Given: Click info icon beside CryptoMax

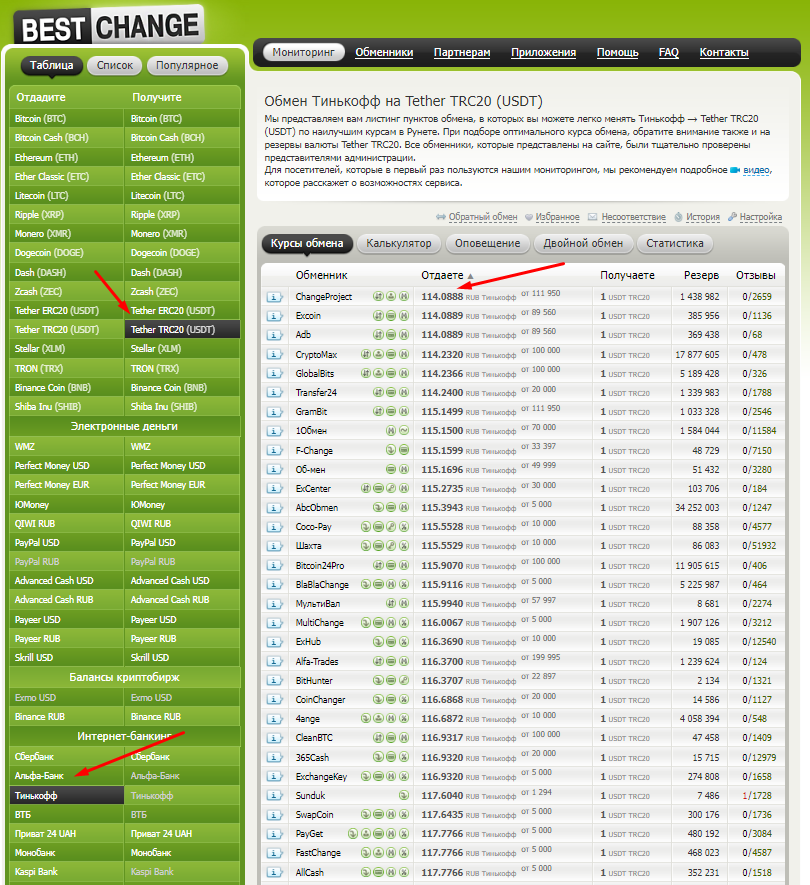Looking at the screenshot, I should click(x=274, y=354).
